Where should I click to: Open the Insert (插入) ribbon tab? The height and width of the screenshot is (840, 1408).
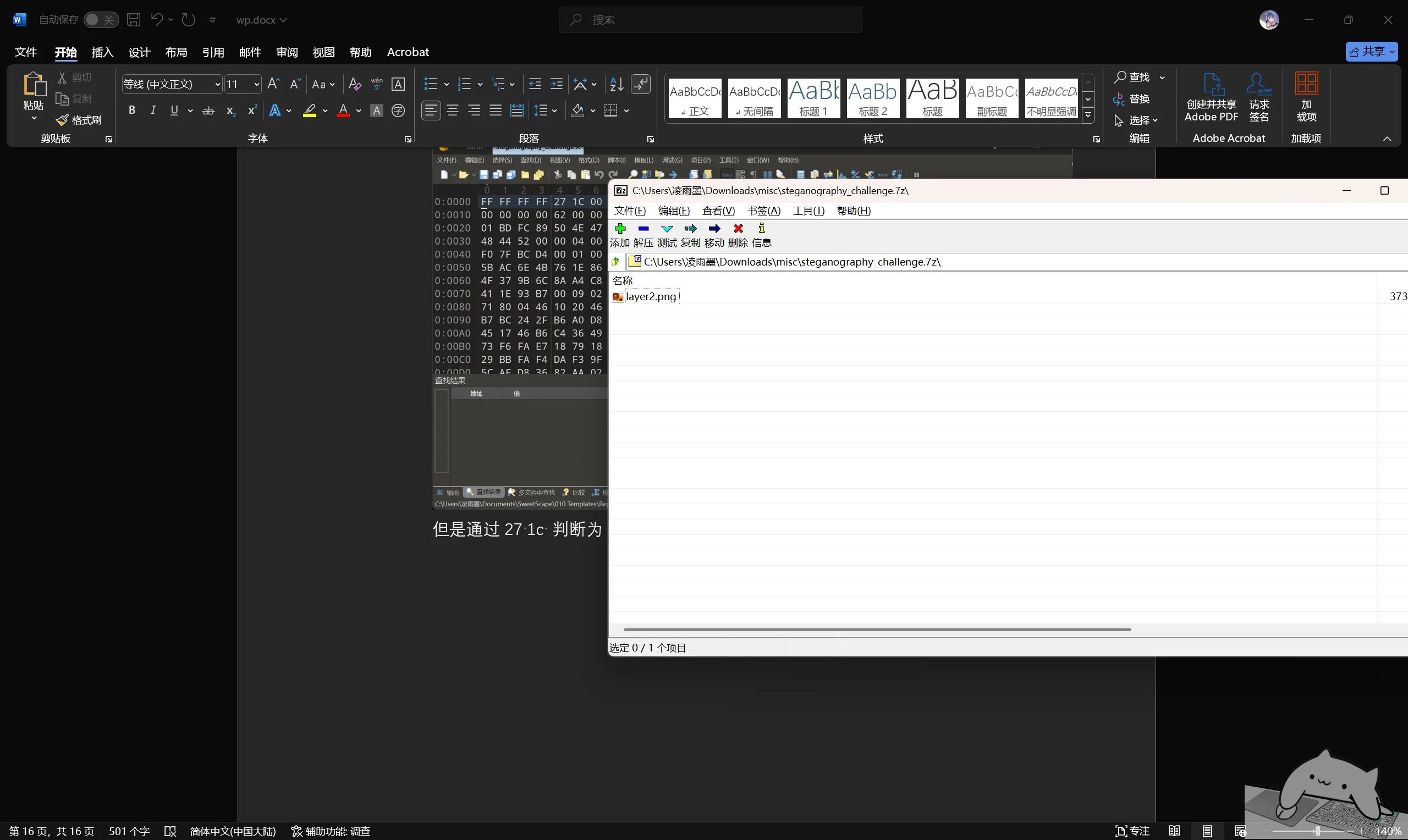(x=102, y=52)
